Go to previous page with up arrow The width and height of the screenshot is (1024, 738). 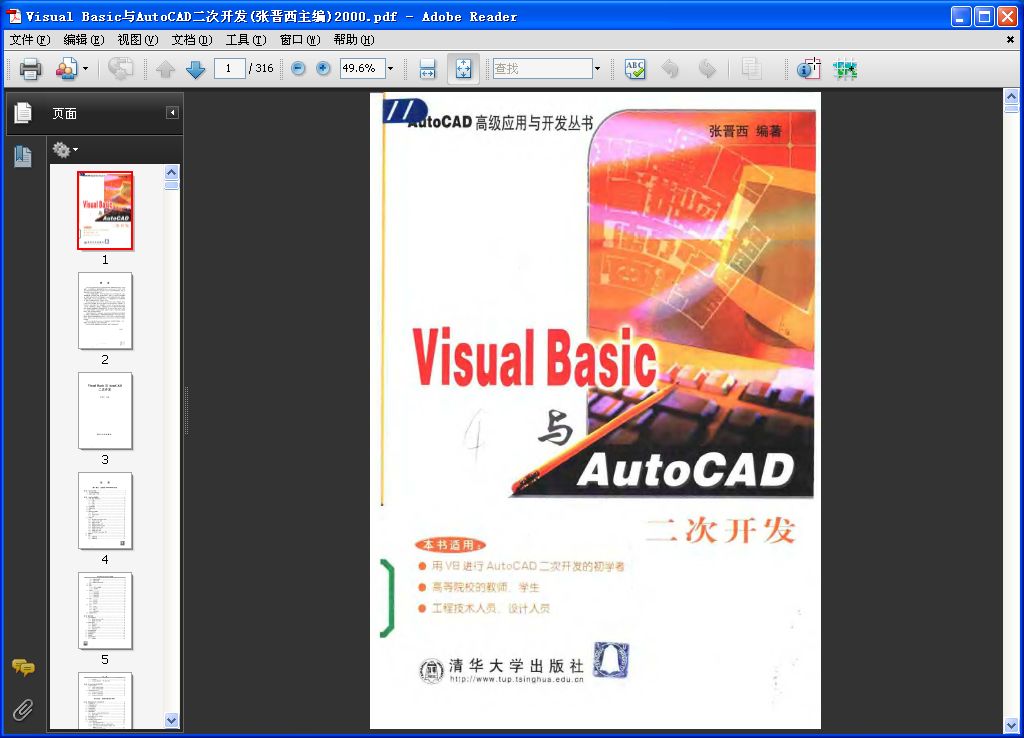click(165, 69)
